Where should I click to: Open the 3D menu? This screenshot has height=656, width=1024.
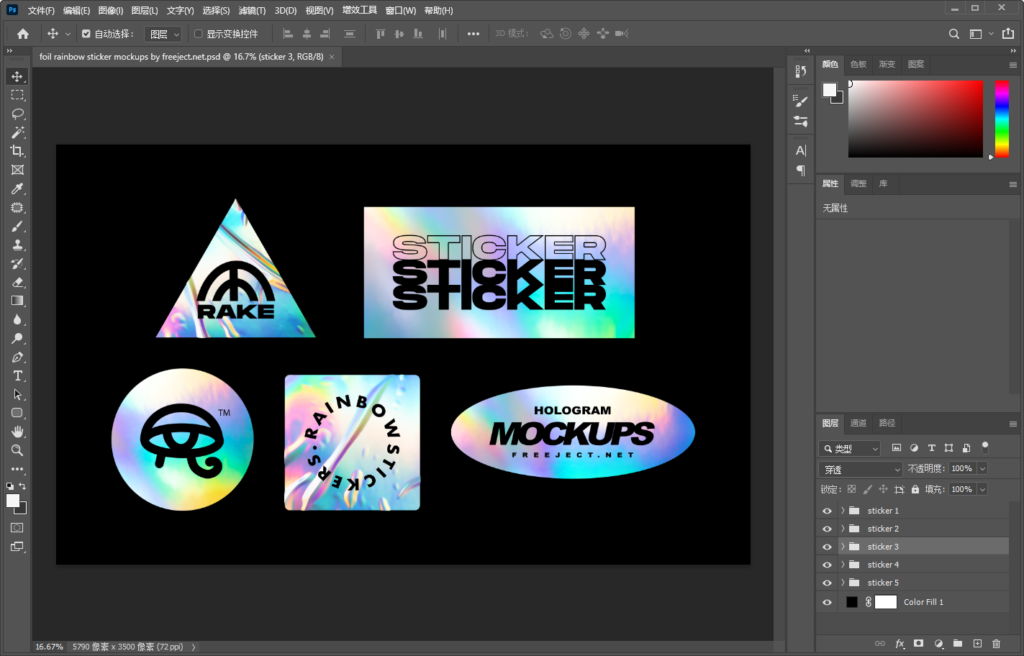285,10
